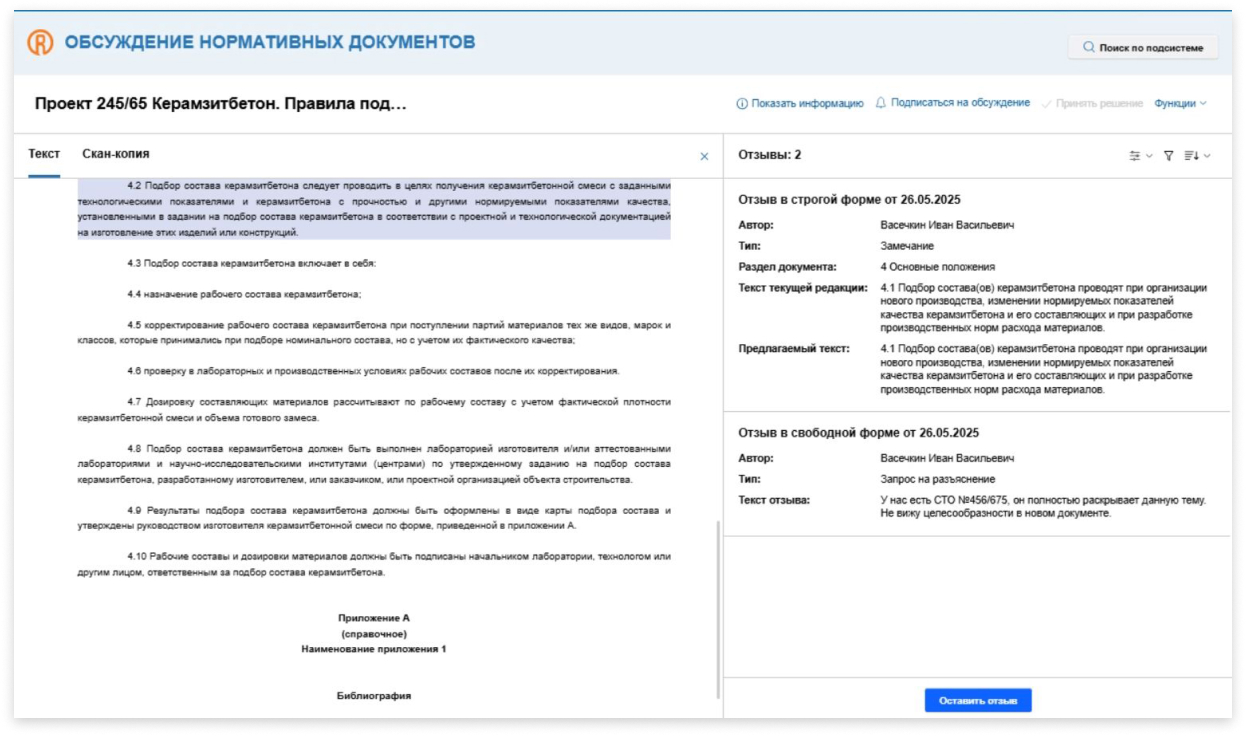Open the reviews sort order icon
This screenshot has height=736, width=1246.
click(x=1191, y=156)
